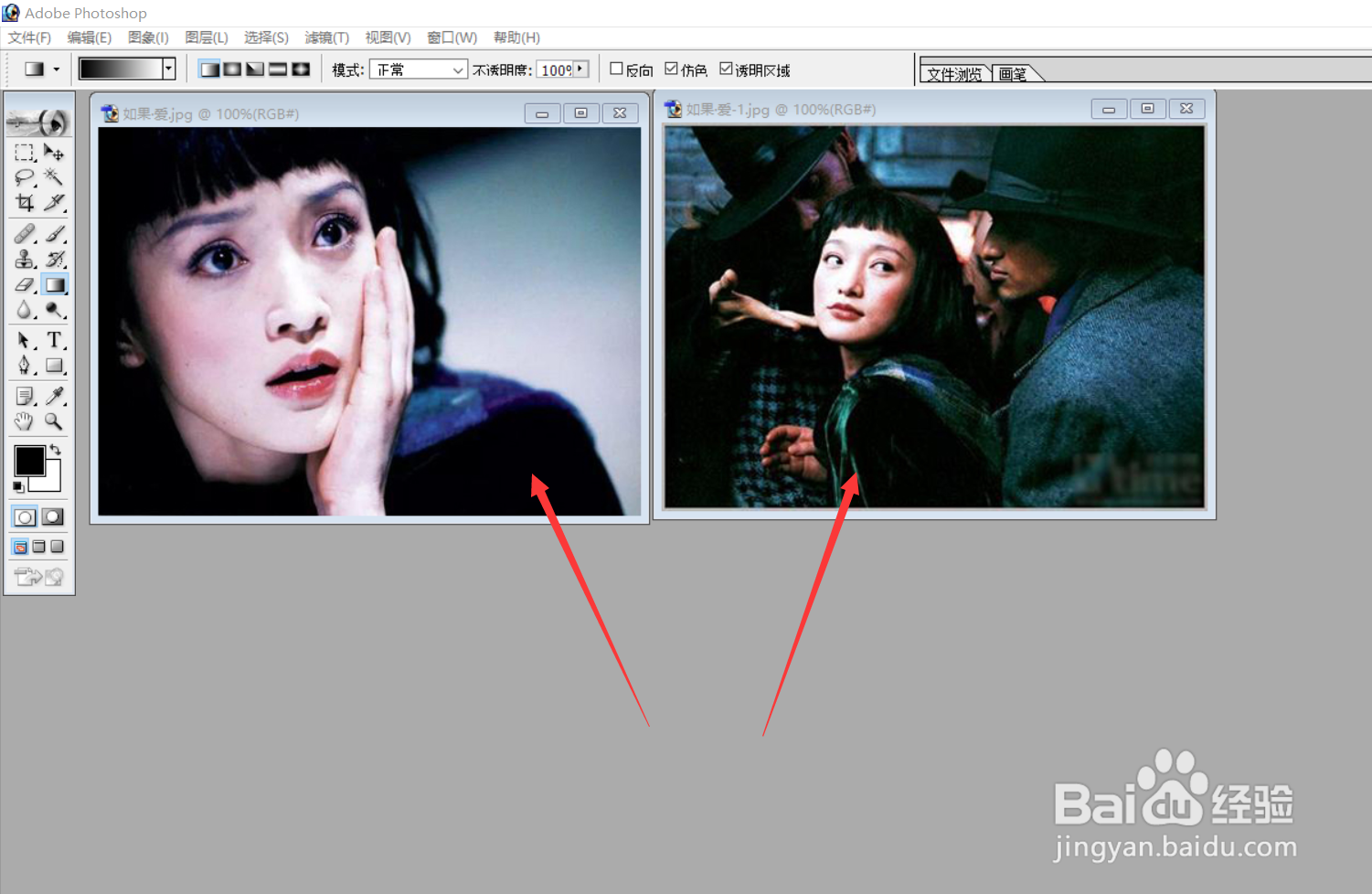Activate the 如果·爱.jpg window title bar

click(x=370, y=113)
